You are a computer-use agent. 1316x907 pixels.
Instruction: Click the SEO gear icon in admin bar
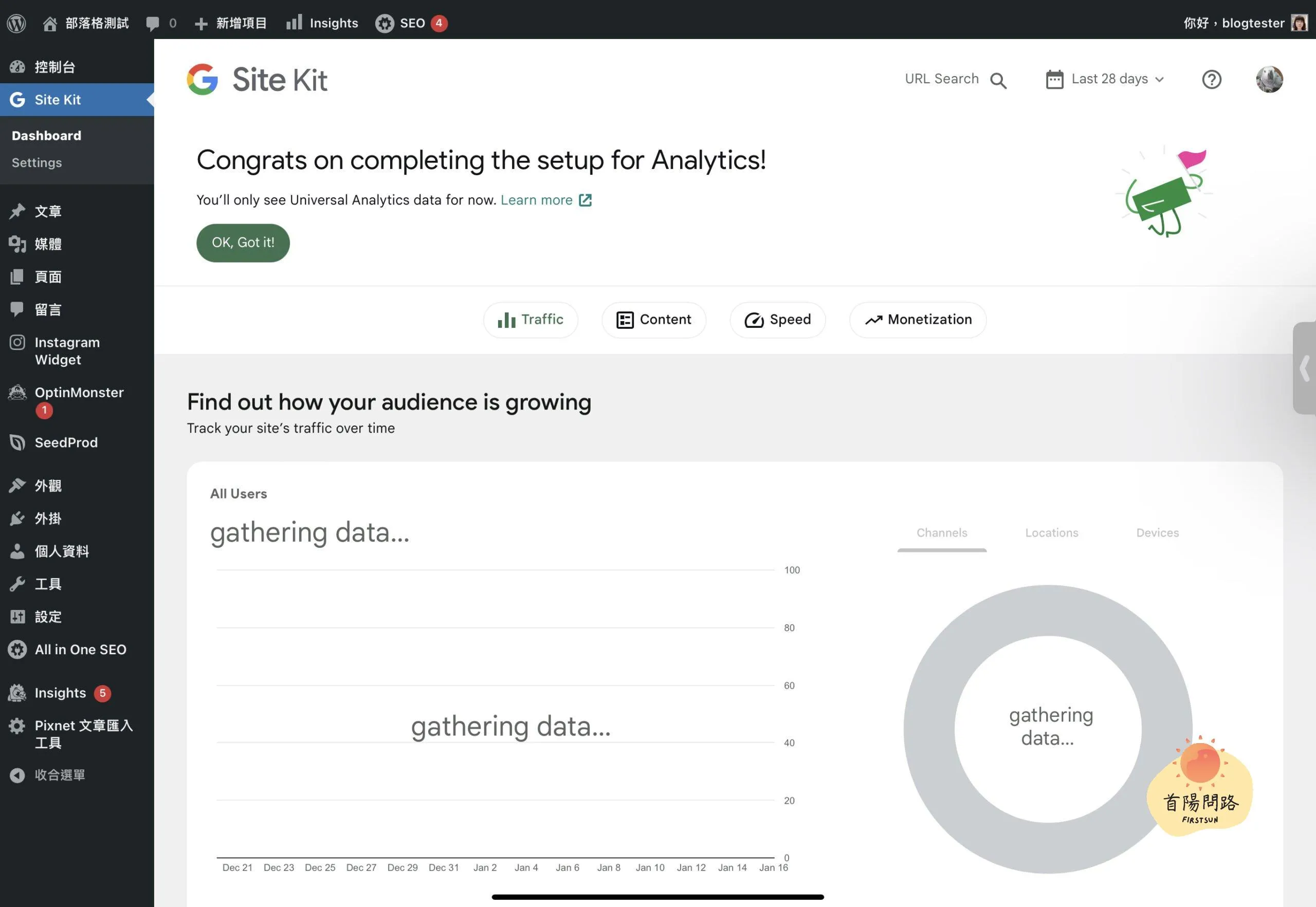pyautogui.click(x=385, y=23)
